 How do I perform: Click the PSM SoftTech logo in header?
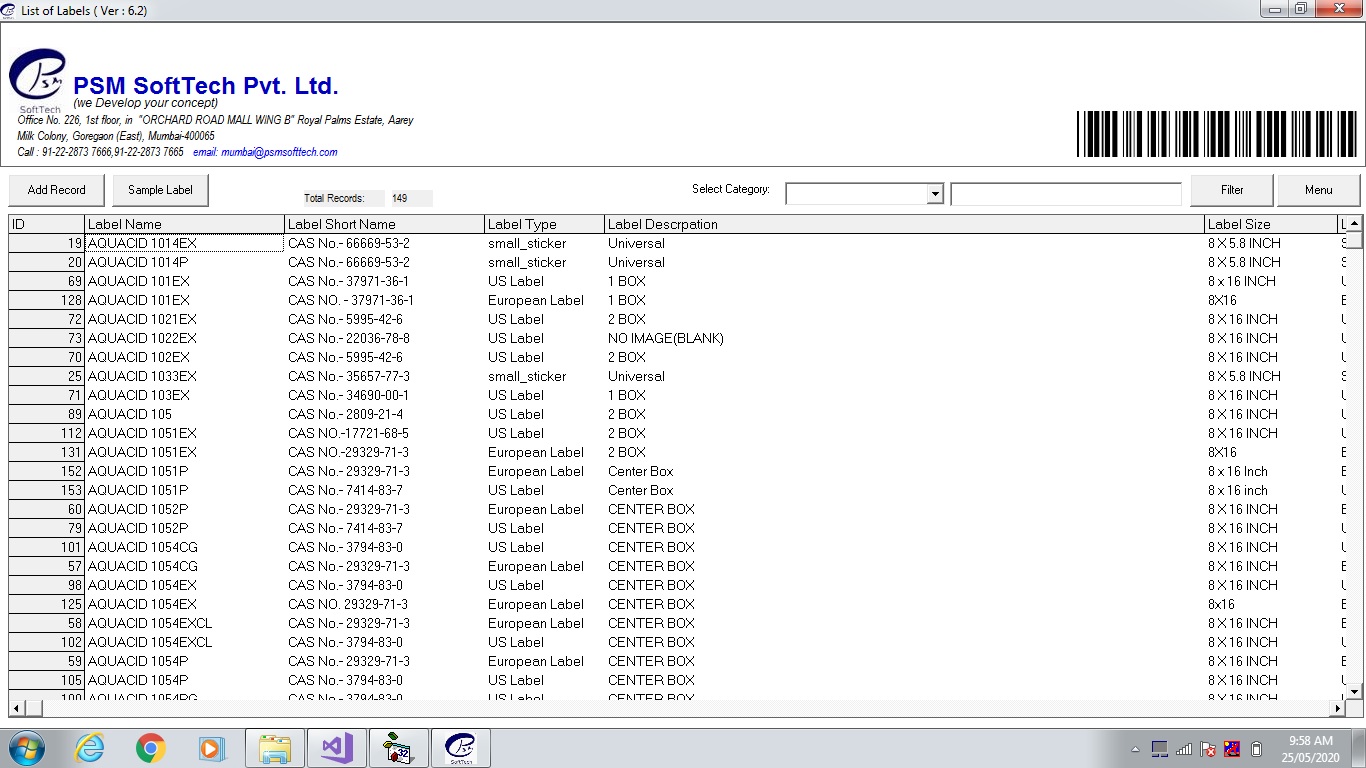(38, 81)
